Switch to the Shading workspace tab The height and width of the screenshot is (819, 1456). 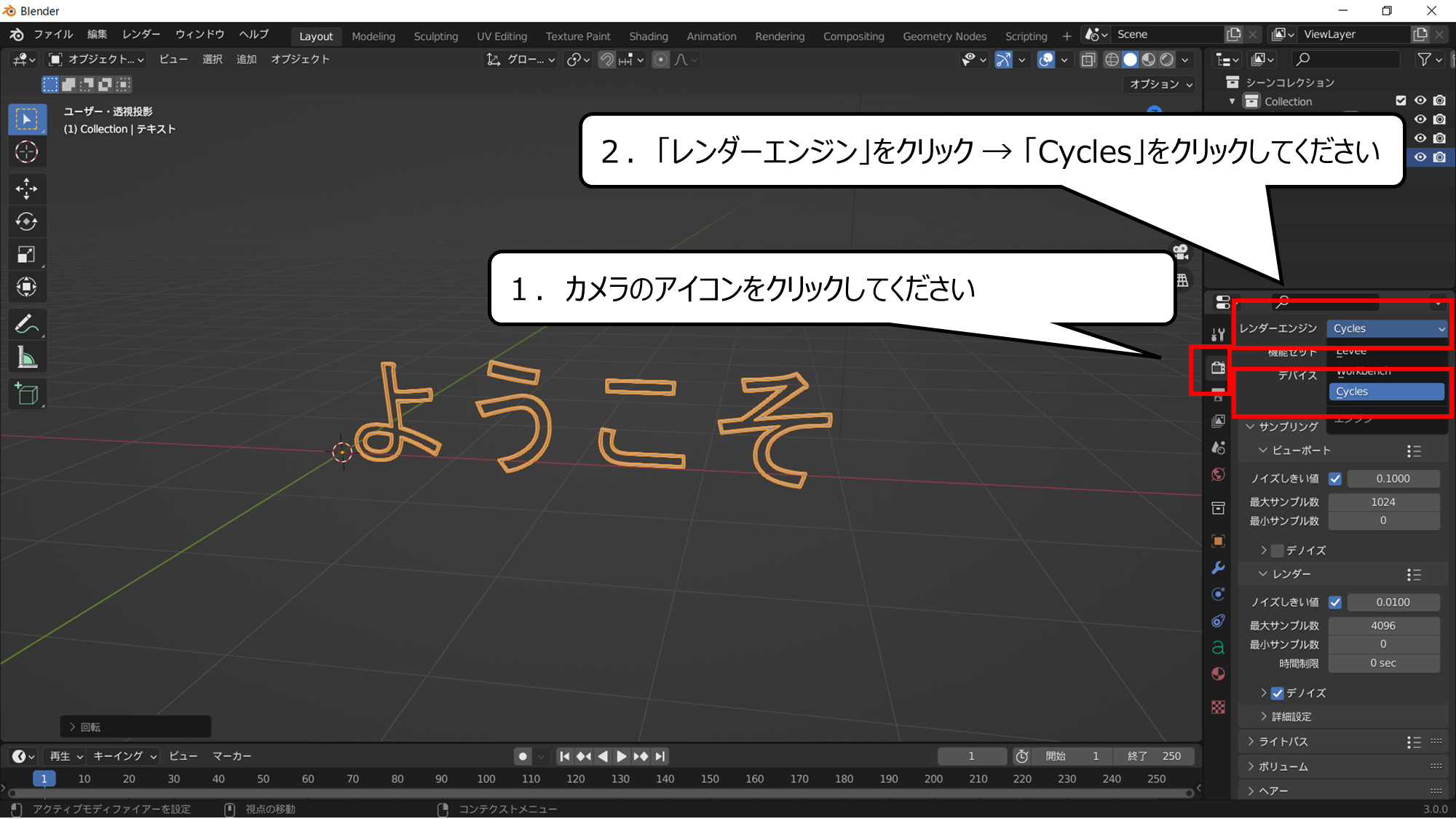(649, 36)
